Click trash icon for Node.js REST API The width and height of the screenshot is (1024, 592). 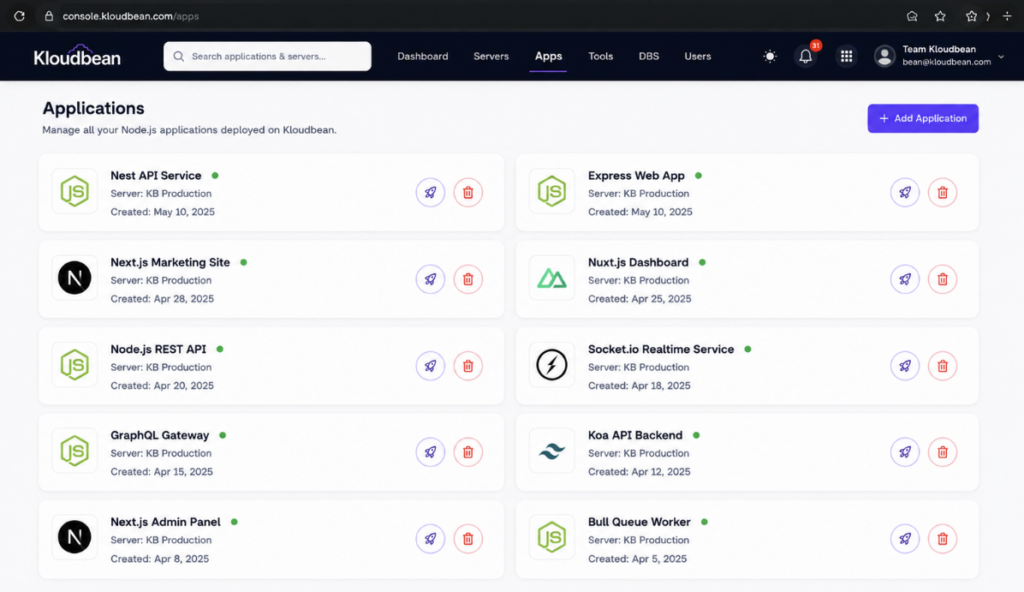click(x=468, y=366)
